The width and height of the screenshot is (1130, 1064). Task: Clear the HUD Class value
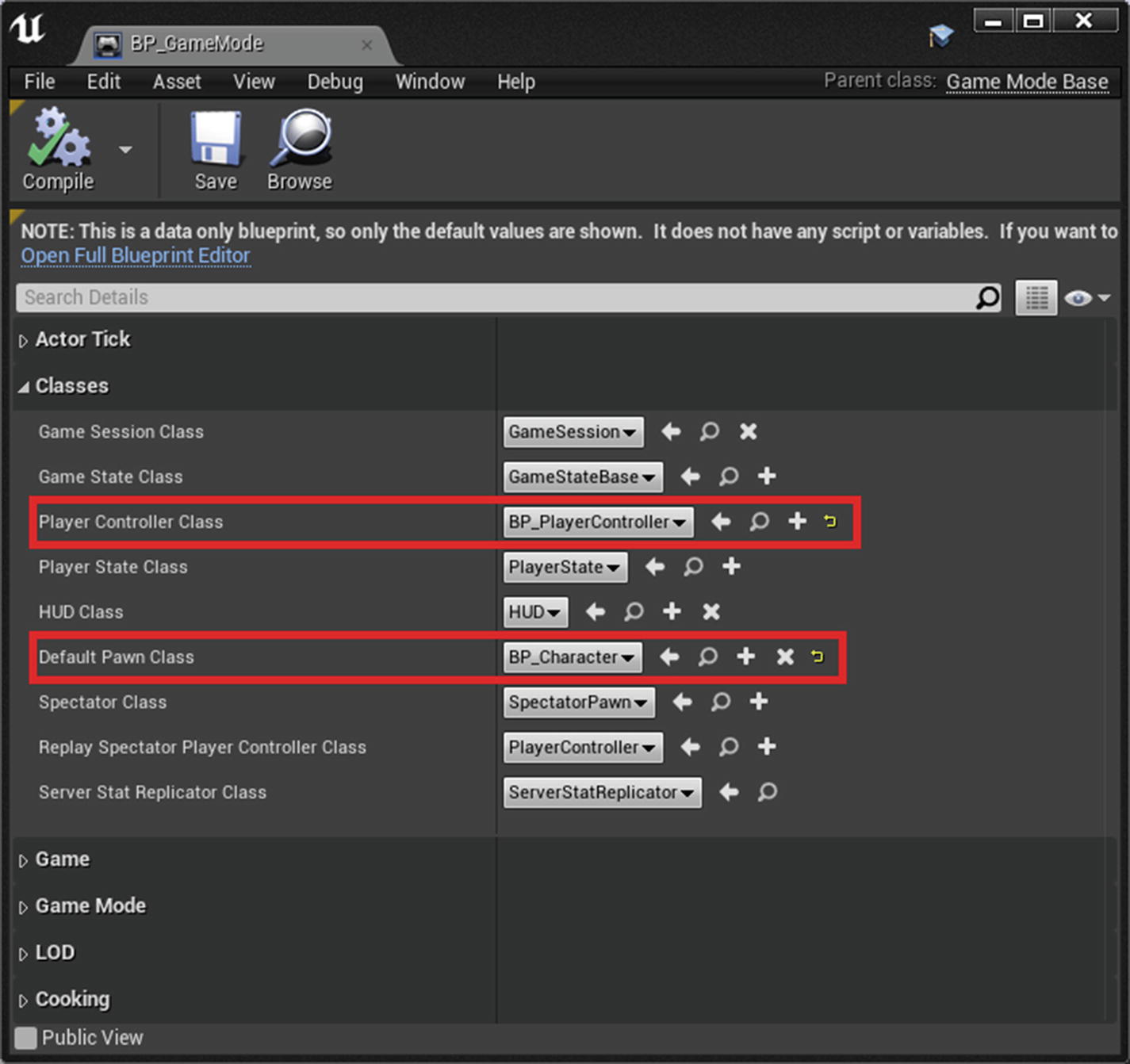click(x=711, y=611)
